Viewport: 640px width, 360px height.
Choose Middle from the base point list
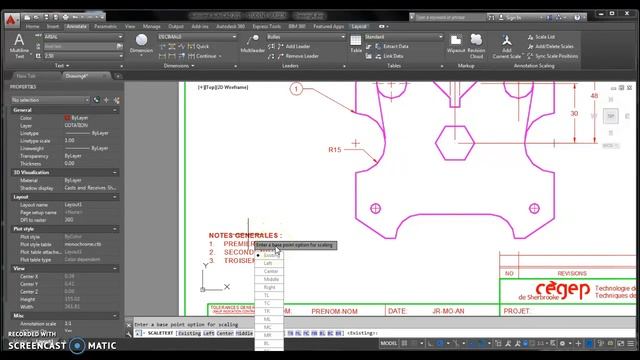click(269, 280)
